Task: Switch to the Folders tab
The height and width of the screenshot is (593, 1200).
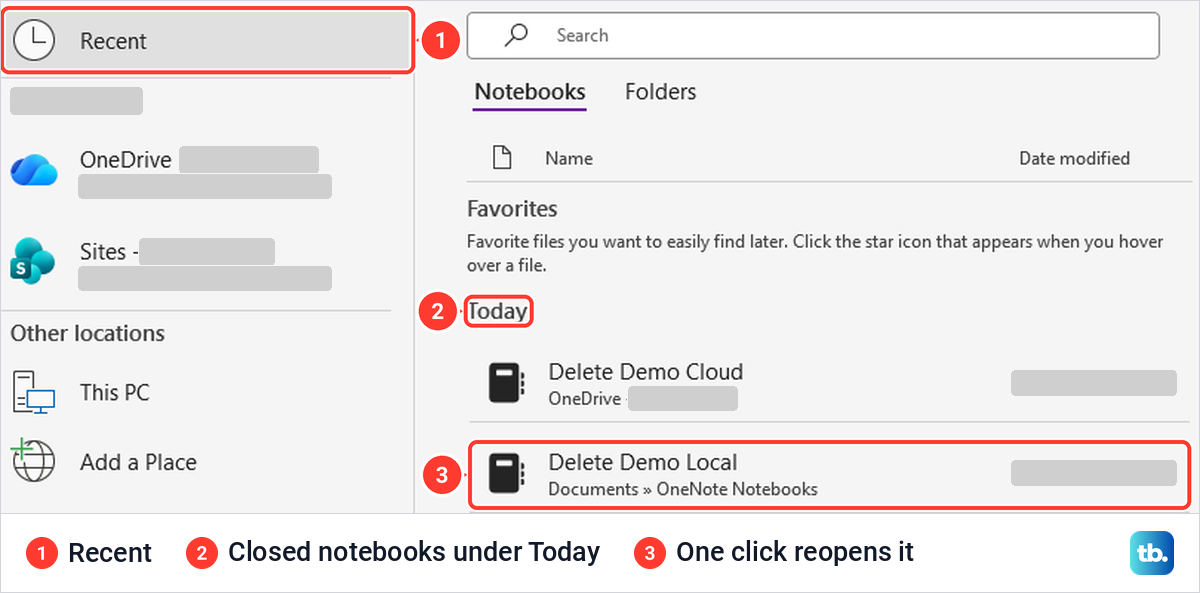Action: click(x=660, y=92)
